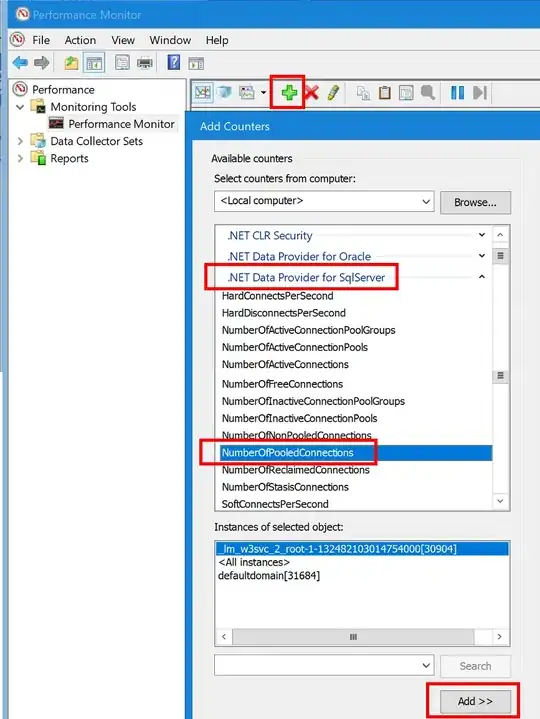The width and height of the screenshot is (540, 719).
Task: Expand the .NET Data Provider for Oracle group
Action: point(482,255)
